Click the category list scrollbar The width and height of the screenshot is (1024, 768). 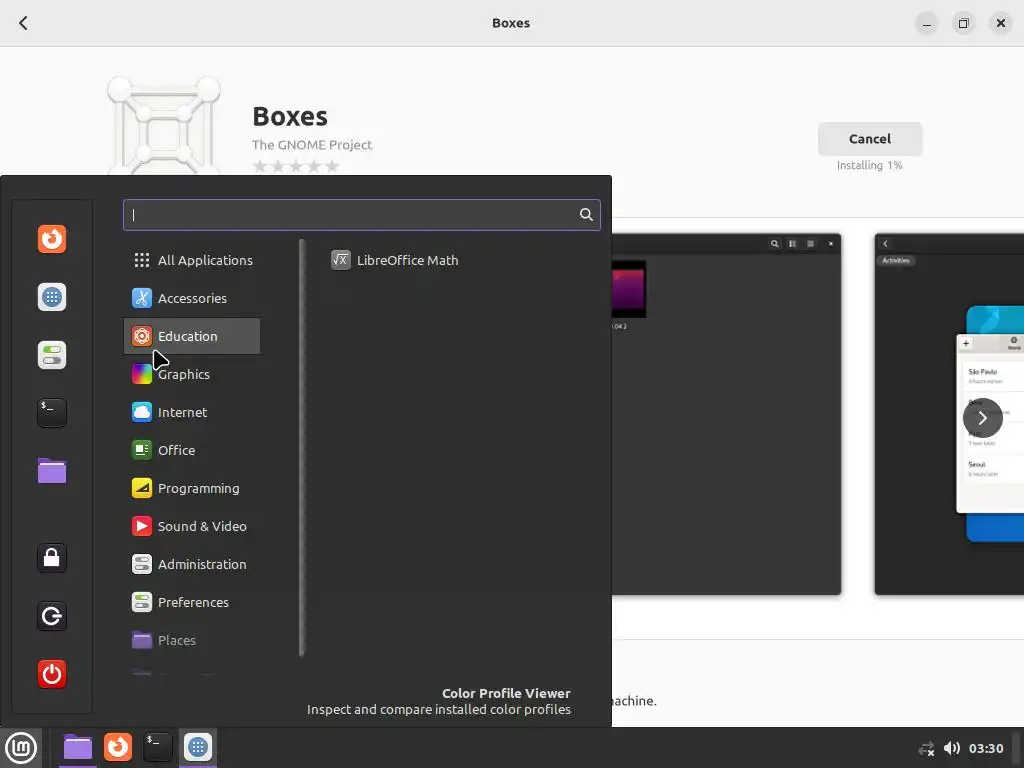pos(302,448)
